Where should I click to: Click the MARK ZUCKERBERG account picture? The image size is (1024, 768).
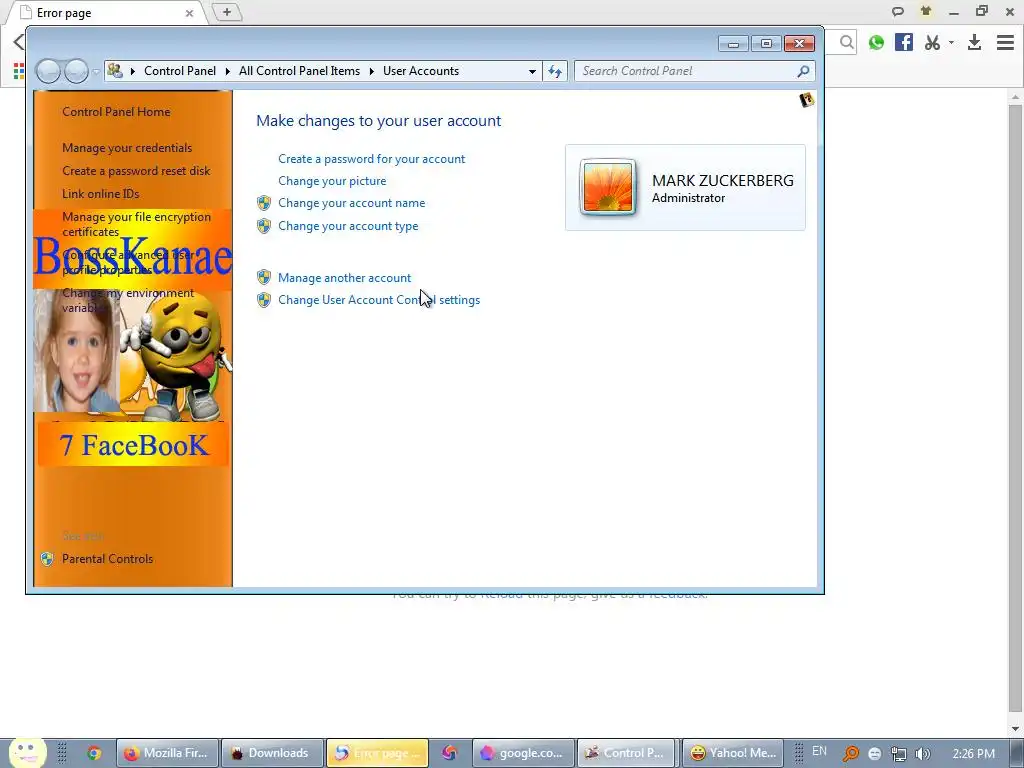coord(607,187)
